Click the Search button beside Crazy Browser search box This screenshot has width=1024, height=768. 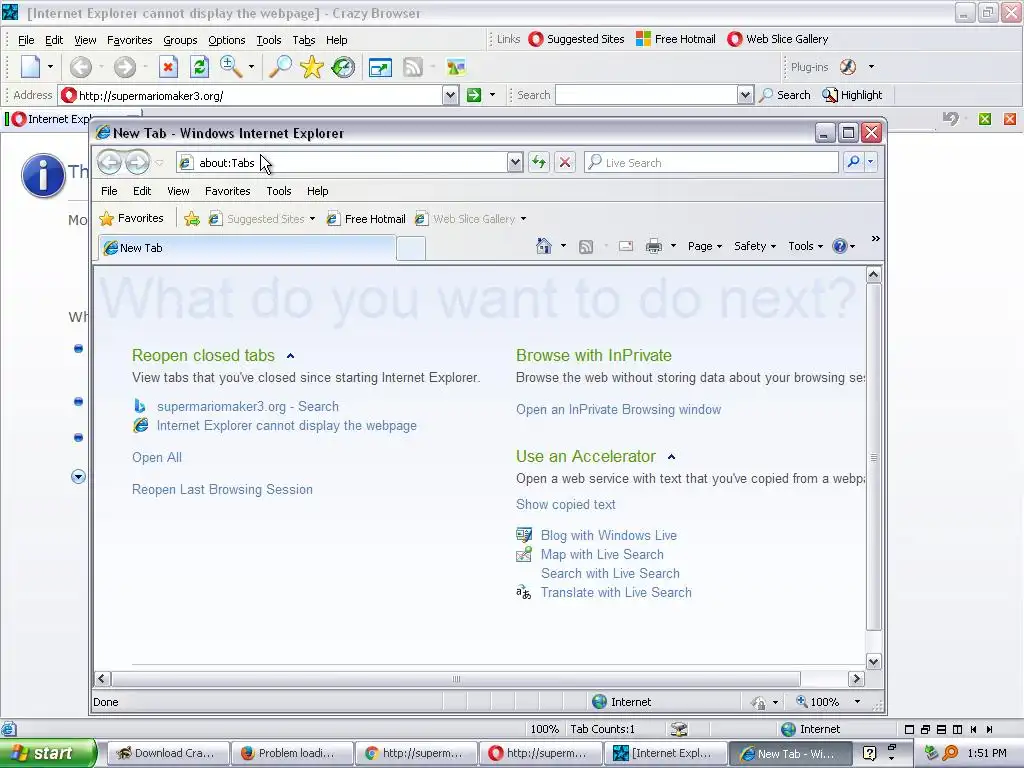point(786,95)
